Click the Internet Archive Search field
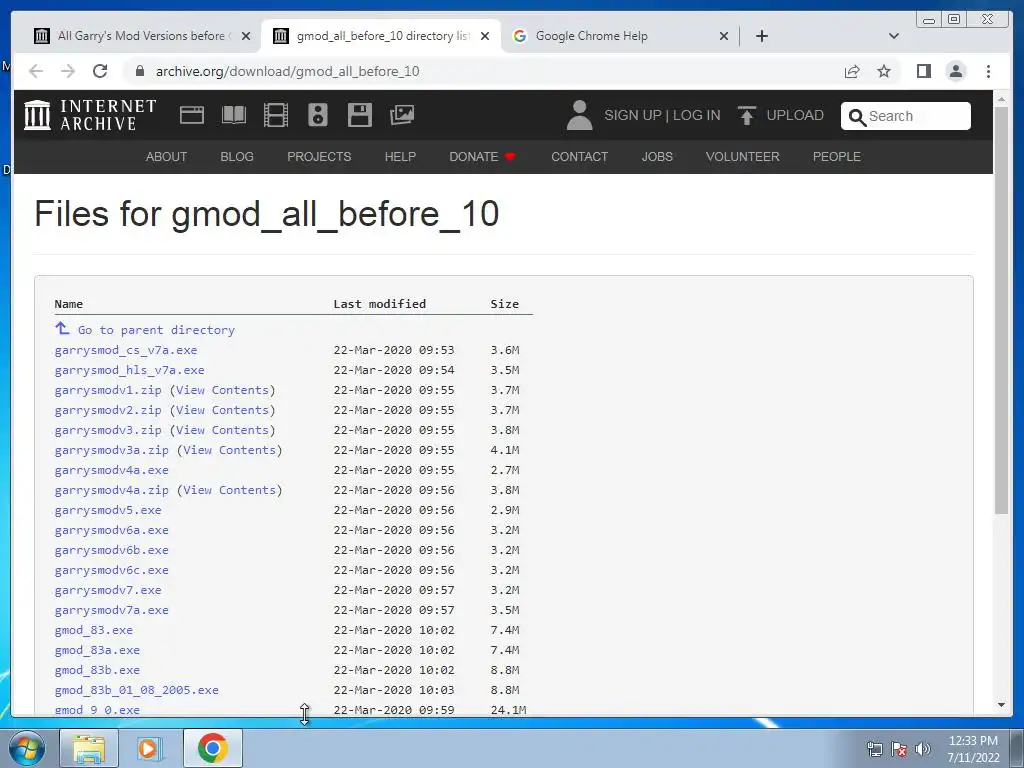This screenshot has height=768, width=1024. click(906, 116)
